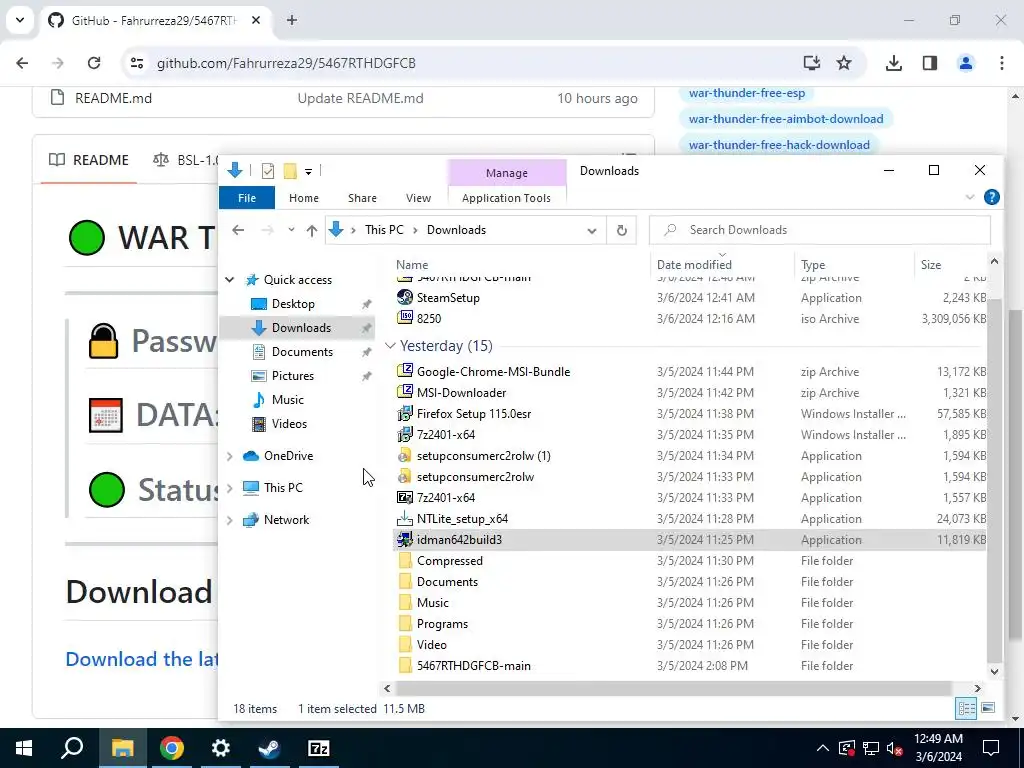The height and width of the screenshot is (768, 1024).
Task: Open Chrome three-dot menu
Action: coord(1002,63)
